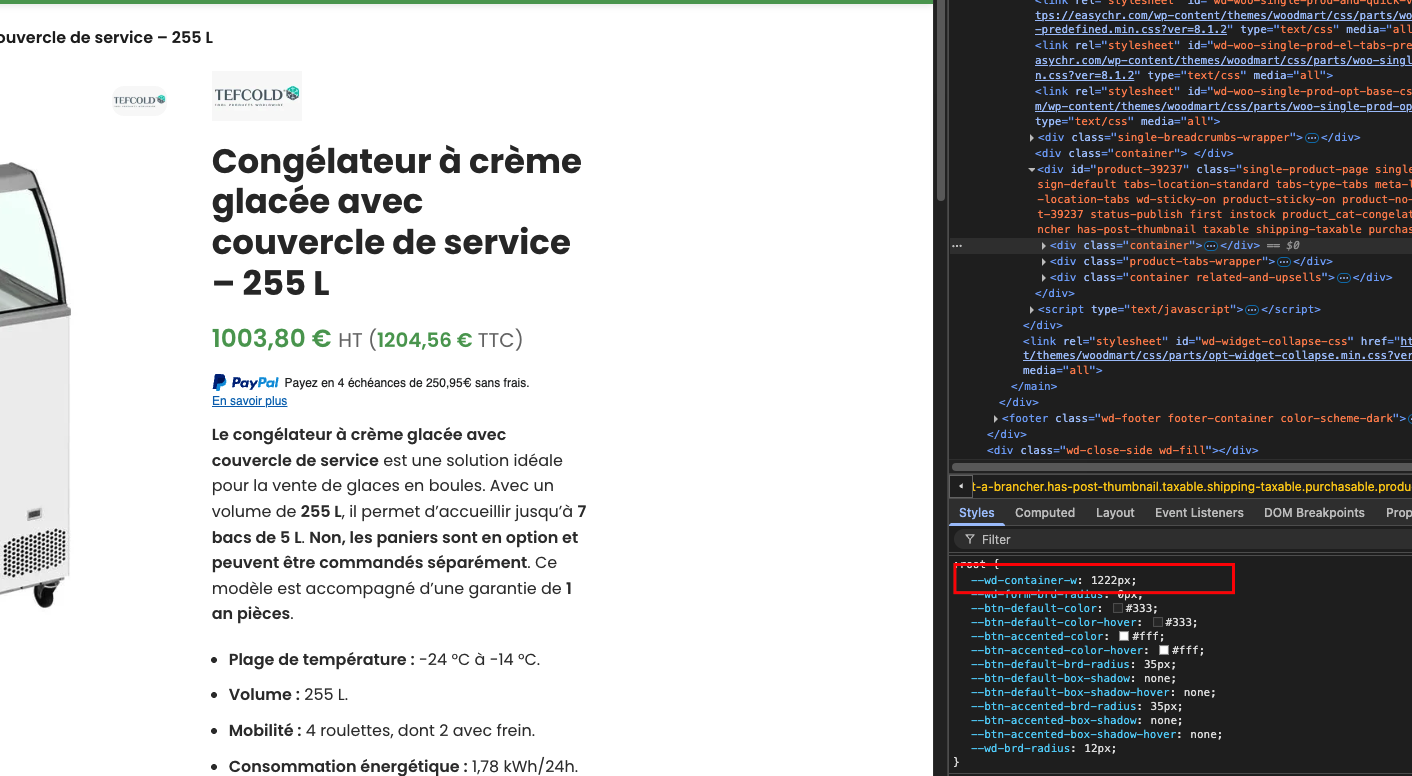This screenshot has height=776, width=1412.
Task: Open the Layout tab
Action: [x=1115, y=513]
